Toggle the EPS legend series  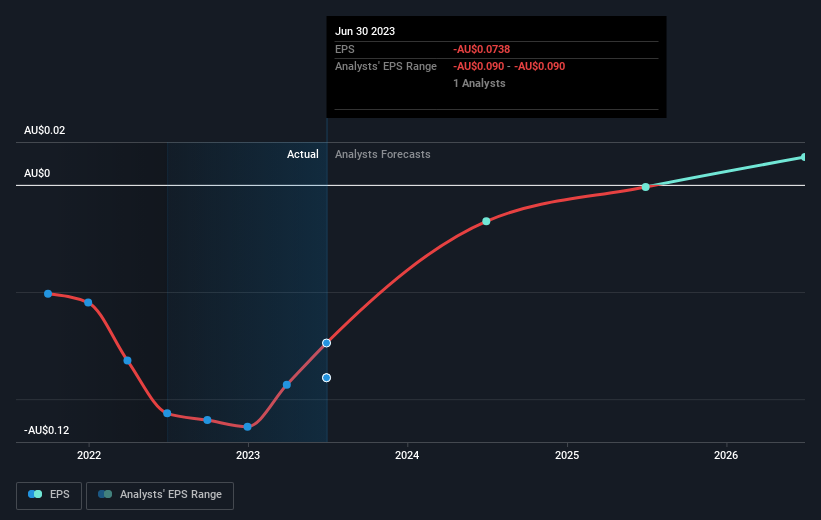(49, 495)
